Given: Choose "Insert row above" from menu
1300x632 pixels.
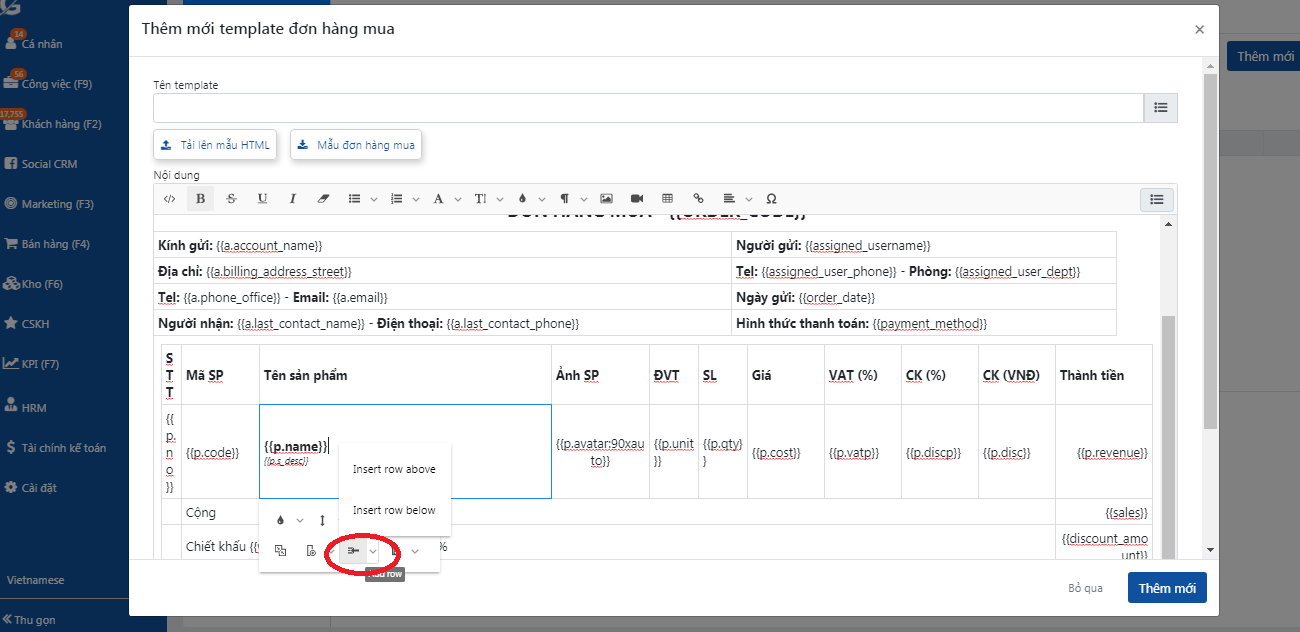Looking at the screenshot, I should tap(394, 469).
